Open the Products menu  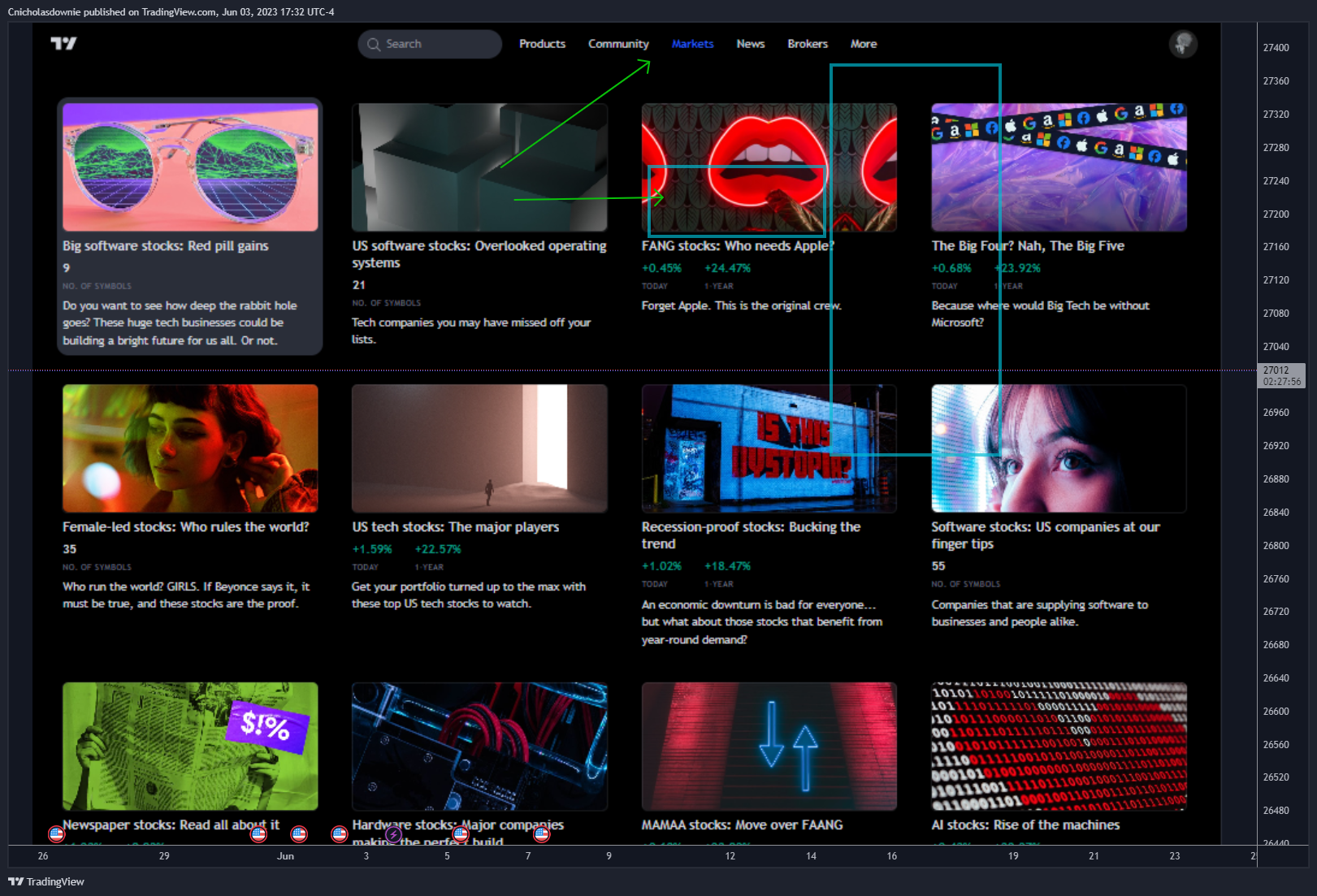(542, 44)
